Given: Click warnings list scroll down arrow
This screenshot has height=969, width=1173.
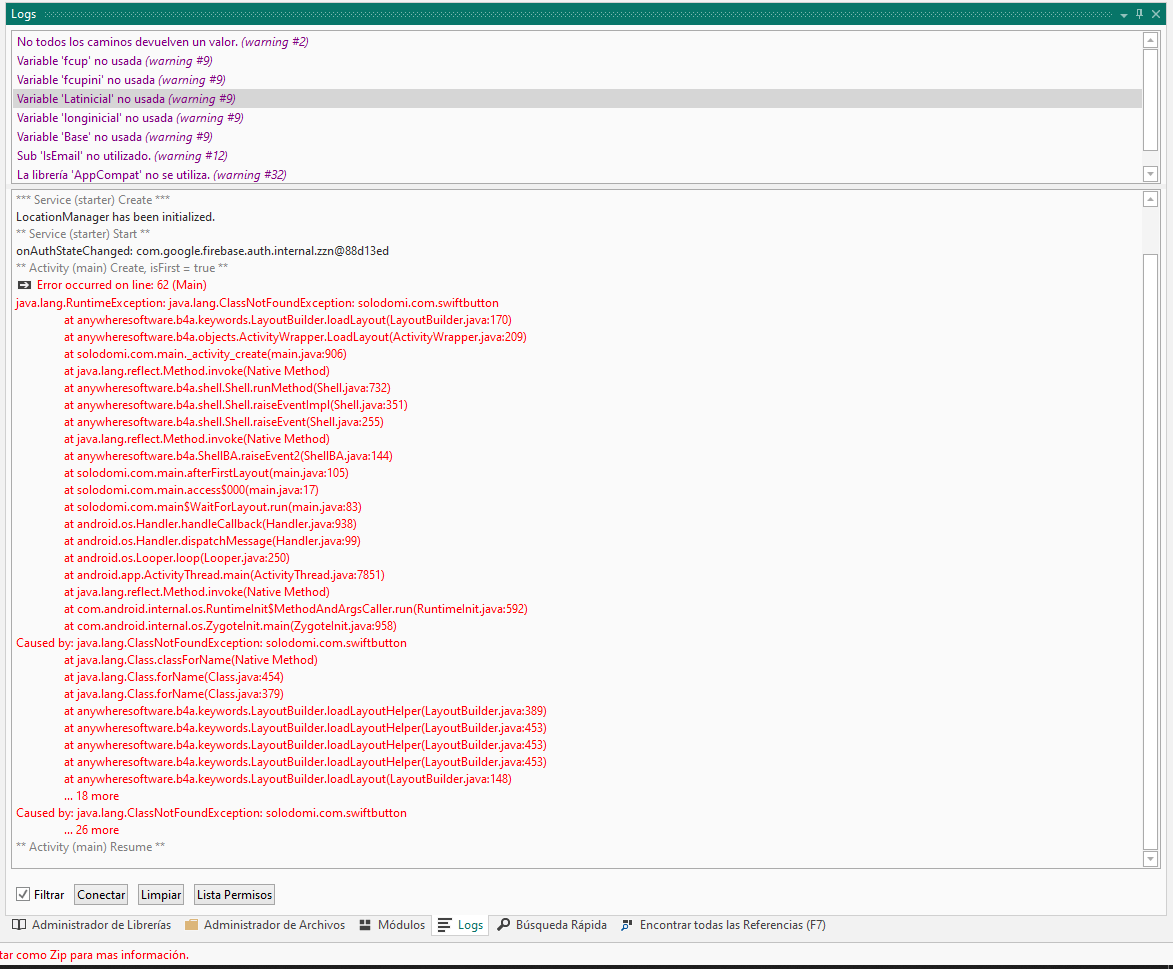Looking at the screenshot, I should click(x=1151, y=174).
